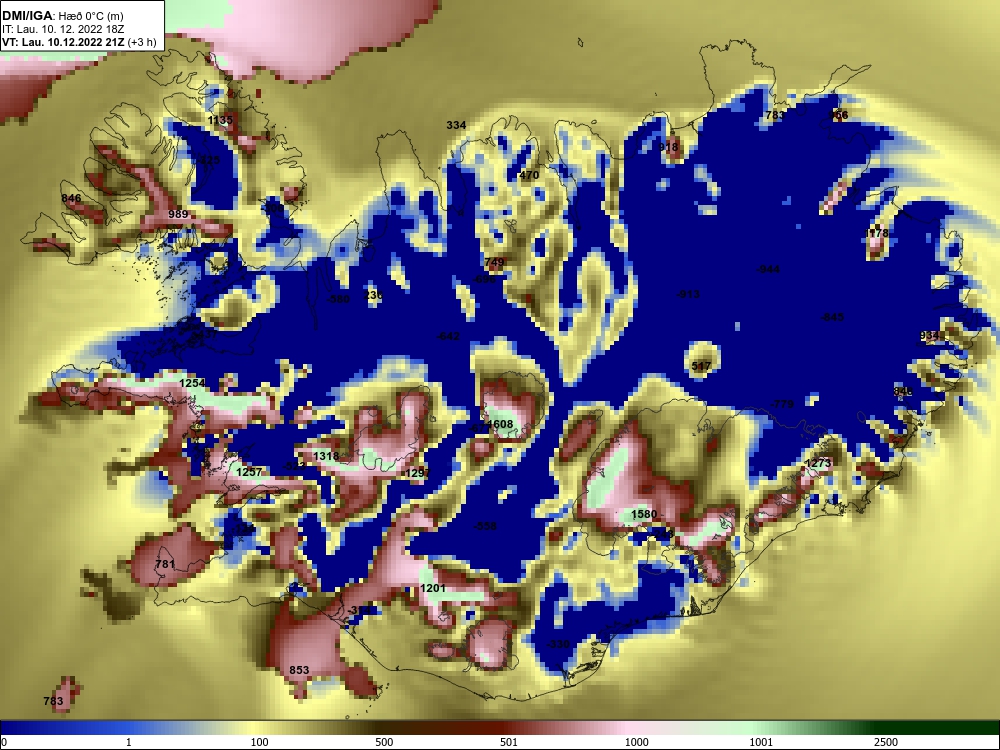Click the 'VT: Lau. 10.12.2022 21Z (+3 h)' line
Screen dimensions: 1000x750
[79, 42]
